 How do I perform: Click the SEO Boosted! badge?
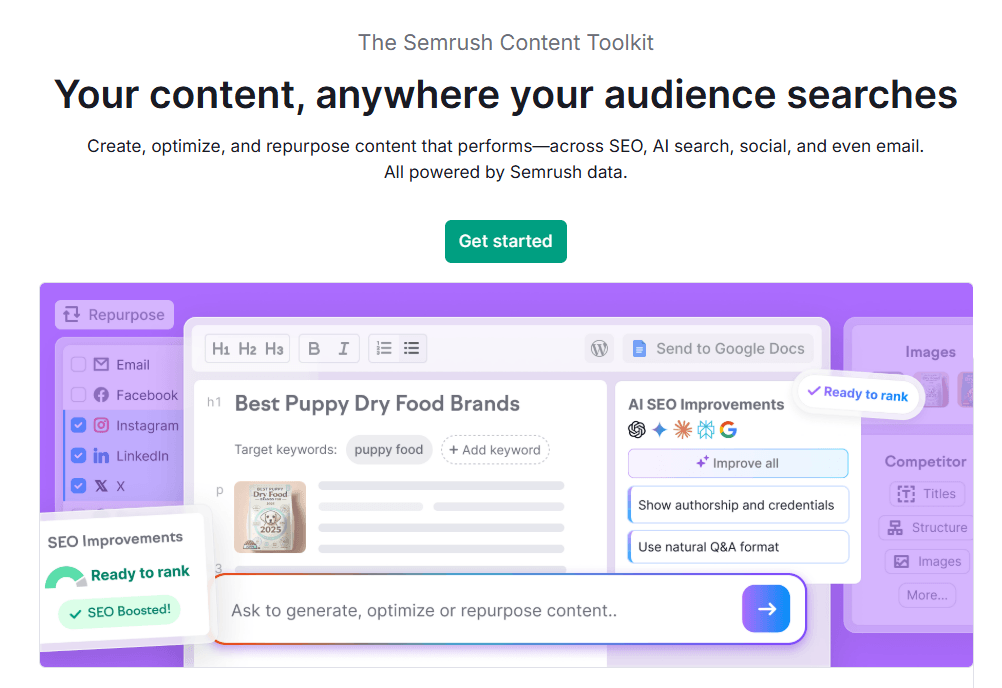119,612
